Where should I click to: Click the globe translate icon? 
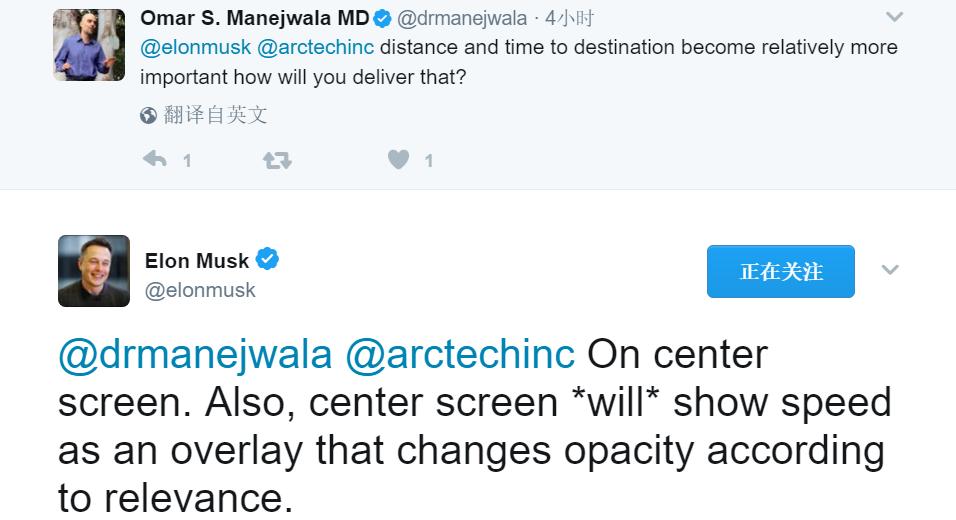pyautogui.click(x=148, y=116)
